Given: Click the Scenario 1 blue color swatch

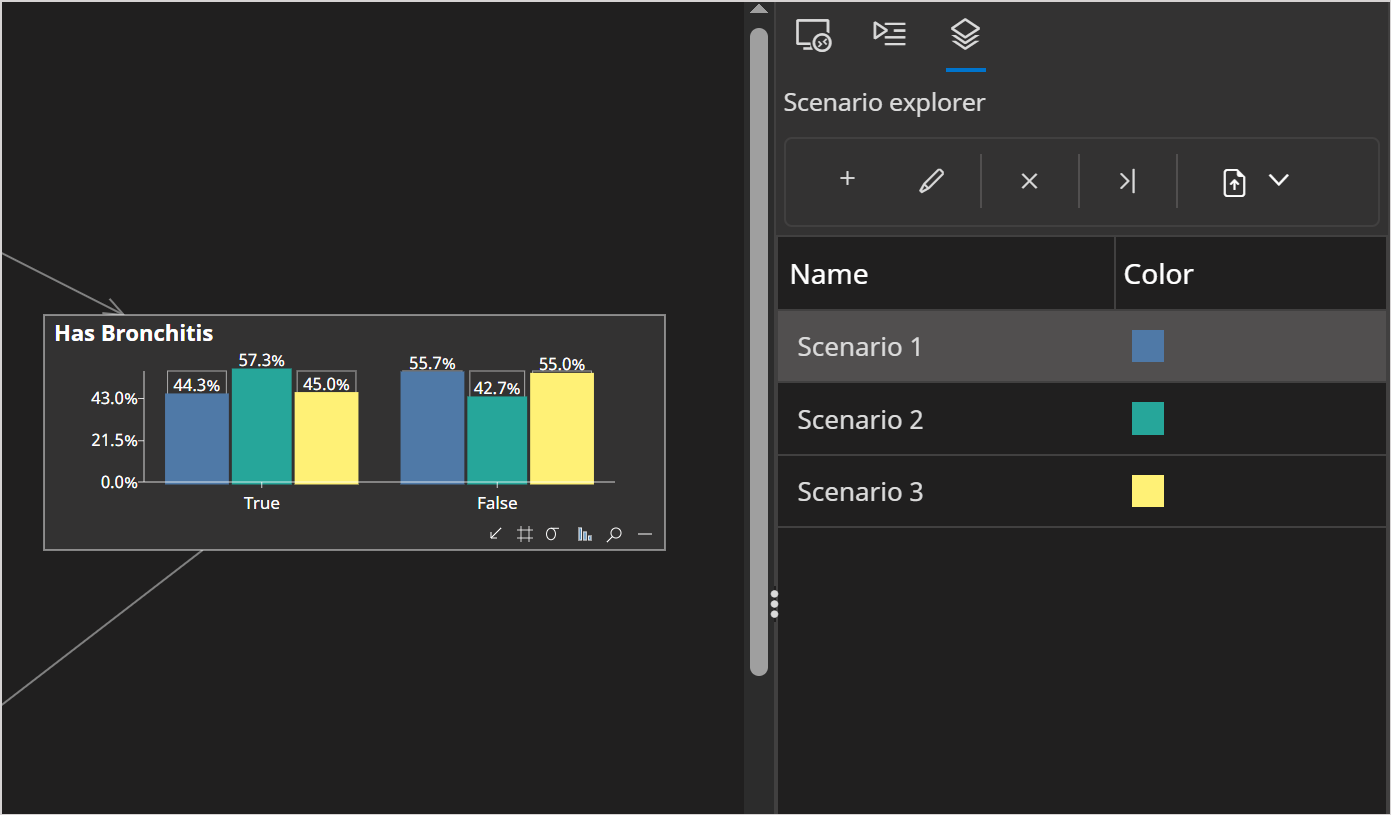Looking at the screenshot, I should (1148, 346).
